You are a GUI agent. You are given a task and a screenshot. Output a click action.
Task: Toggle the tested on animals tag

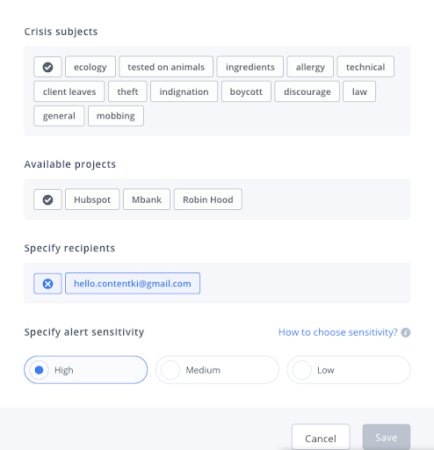pos(166,67)
